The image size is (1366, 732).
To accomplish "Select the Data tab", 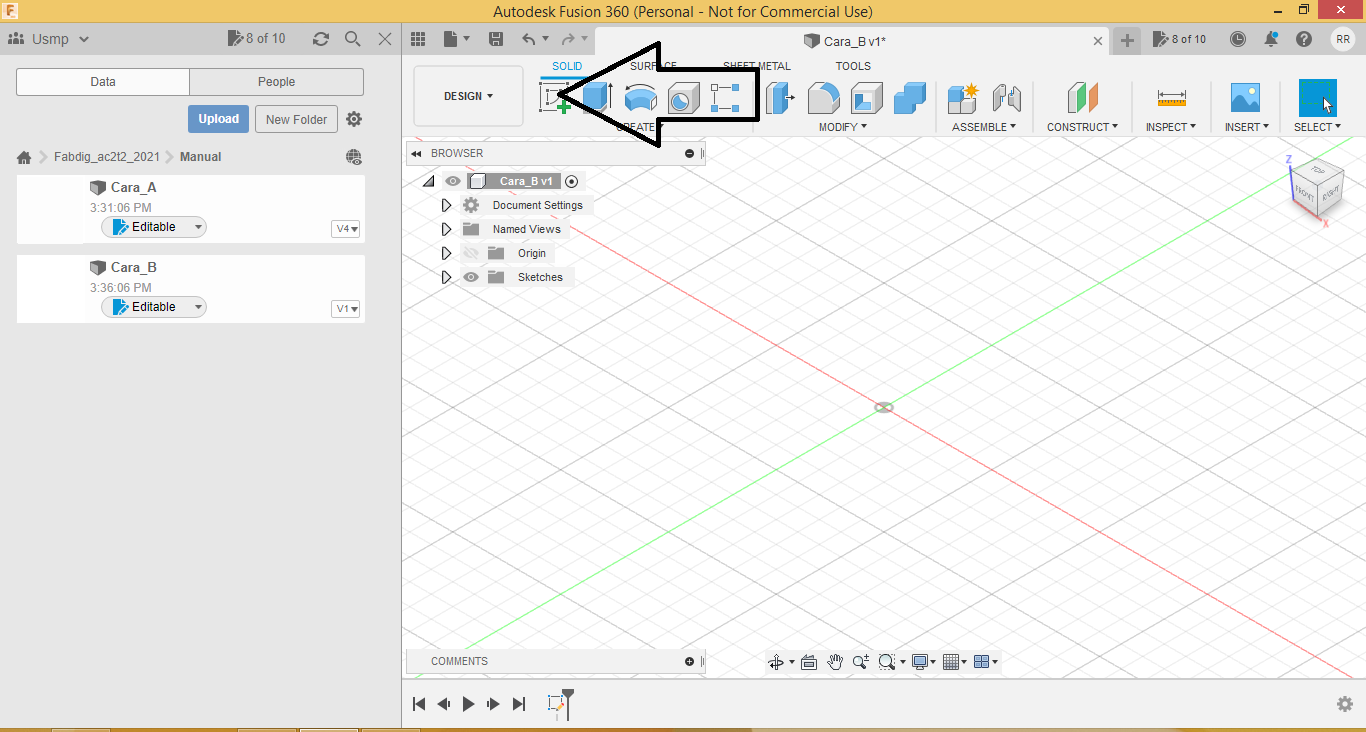I will [103, 82].
